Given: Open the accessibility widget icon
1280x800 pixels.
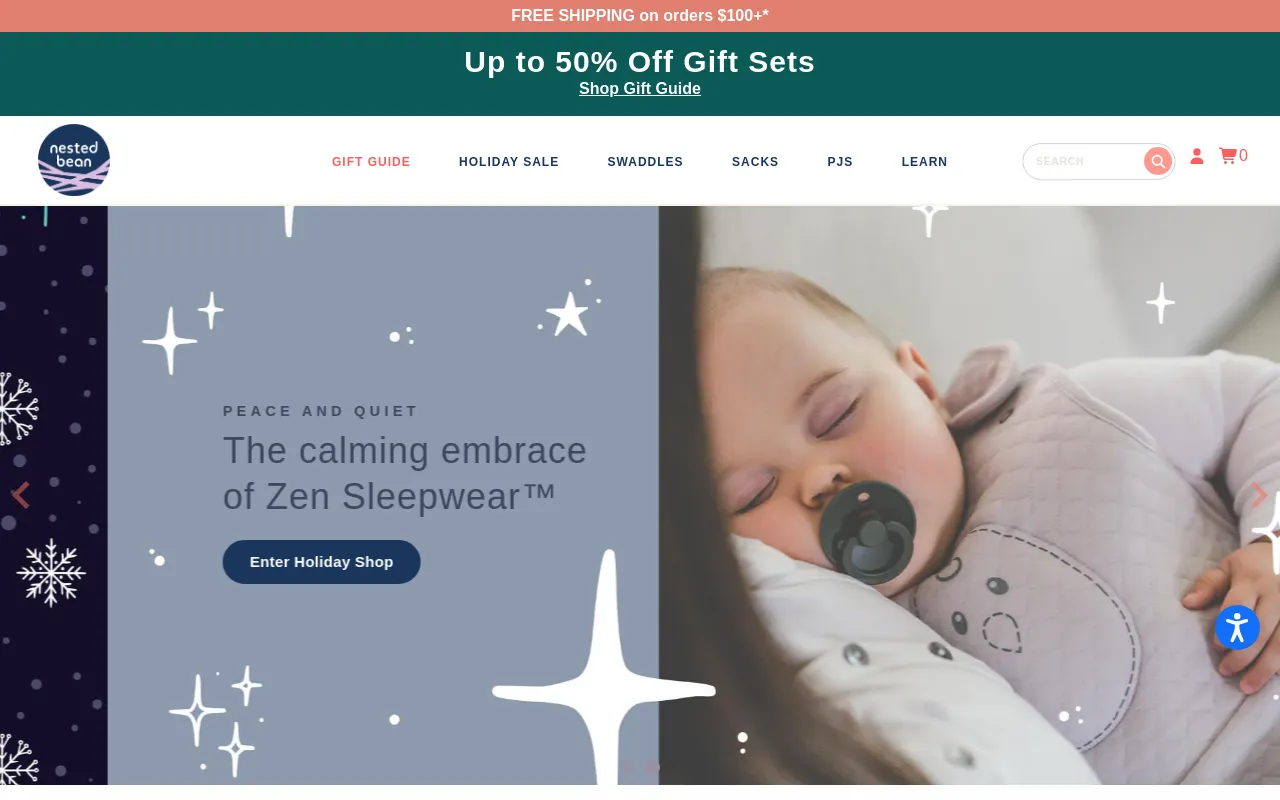Looking at the screenshot, I should pyautogui.click(x=1237, y=627).
